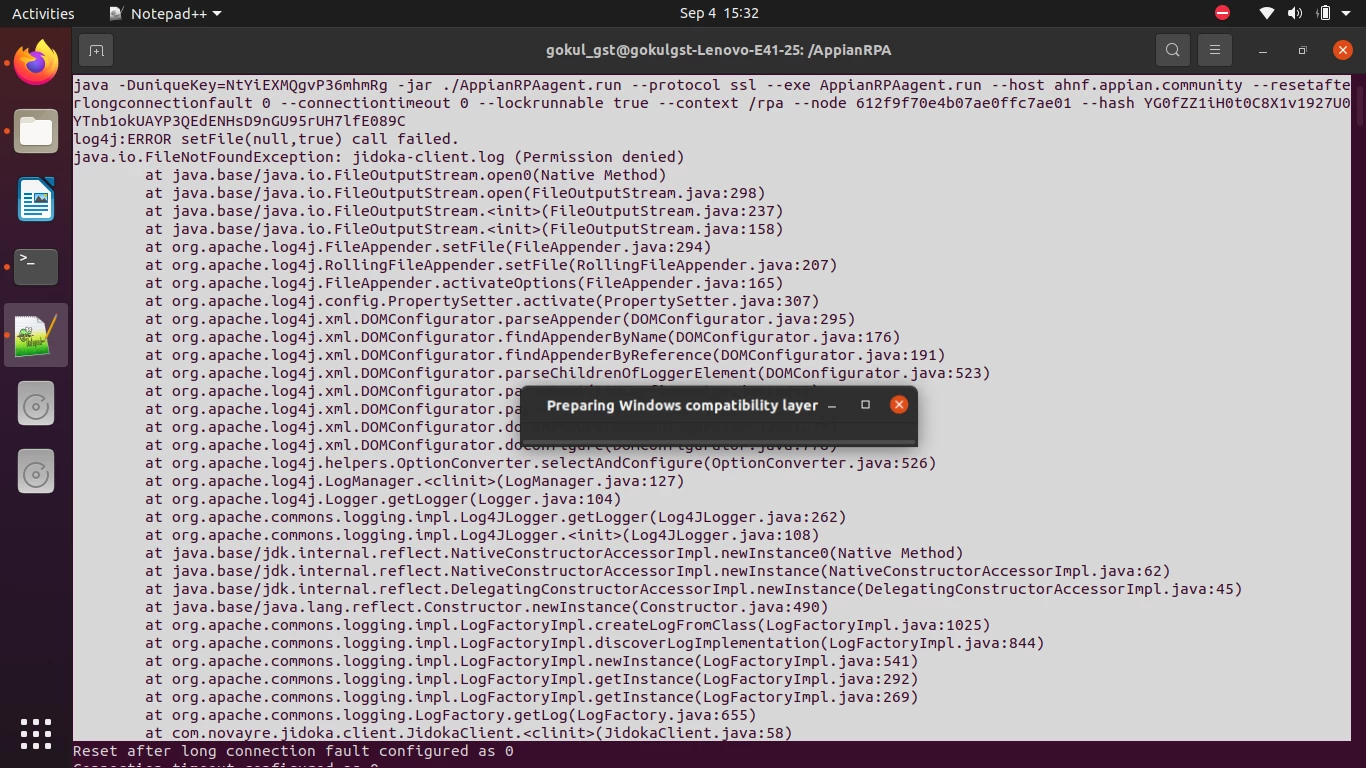Image resolution: width=1366 pixels, height=768 pixels.
Task: Click the terminal title 'gokul_gst@gokulgst-Lenovo-E41-25: /AppianRPA'
Action: [718, 50]
